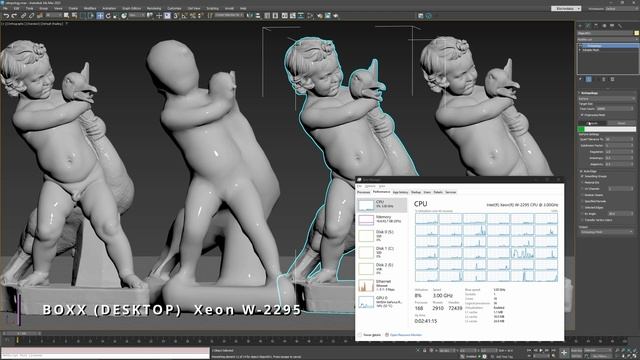Open the Render Setup icon

(320, 16)
